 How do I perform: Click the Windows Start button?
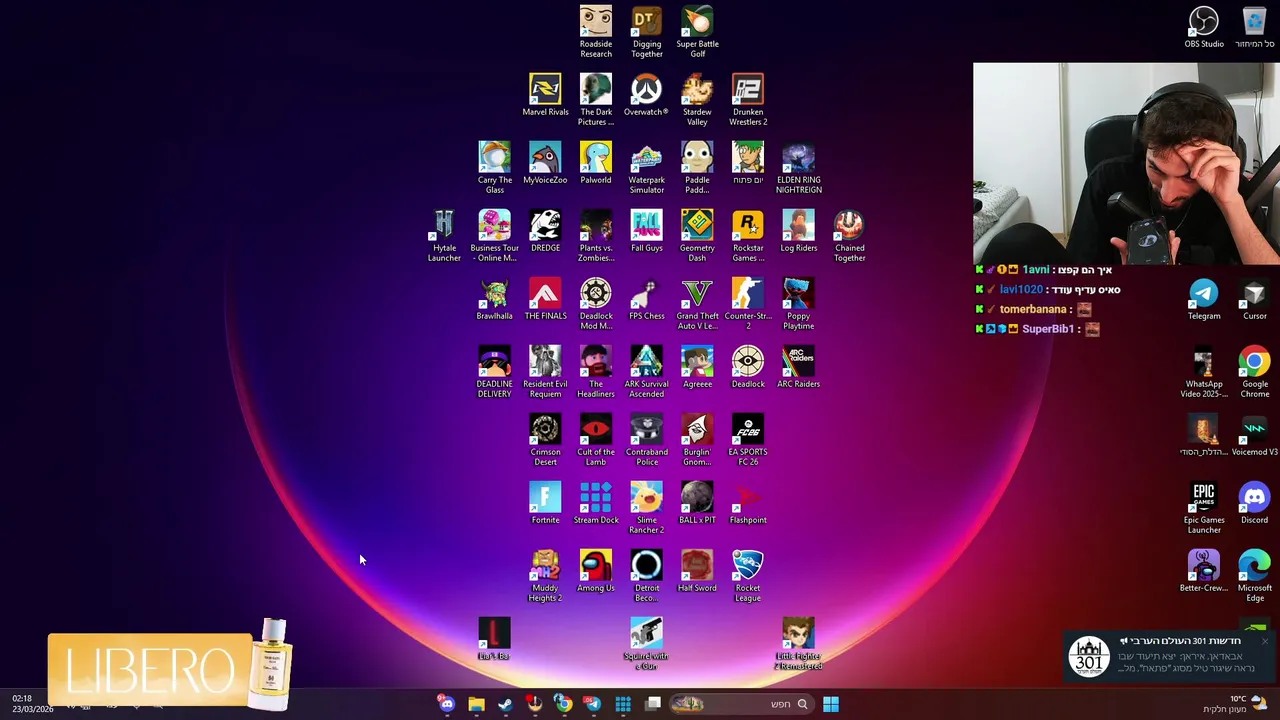coord(831,704)
